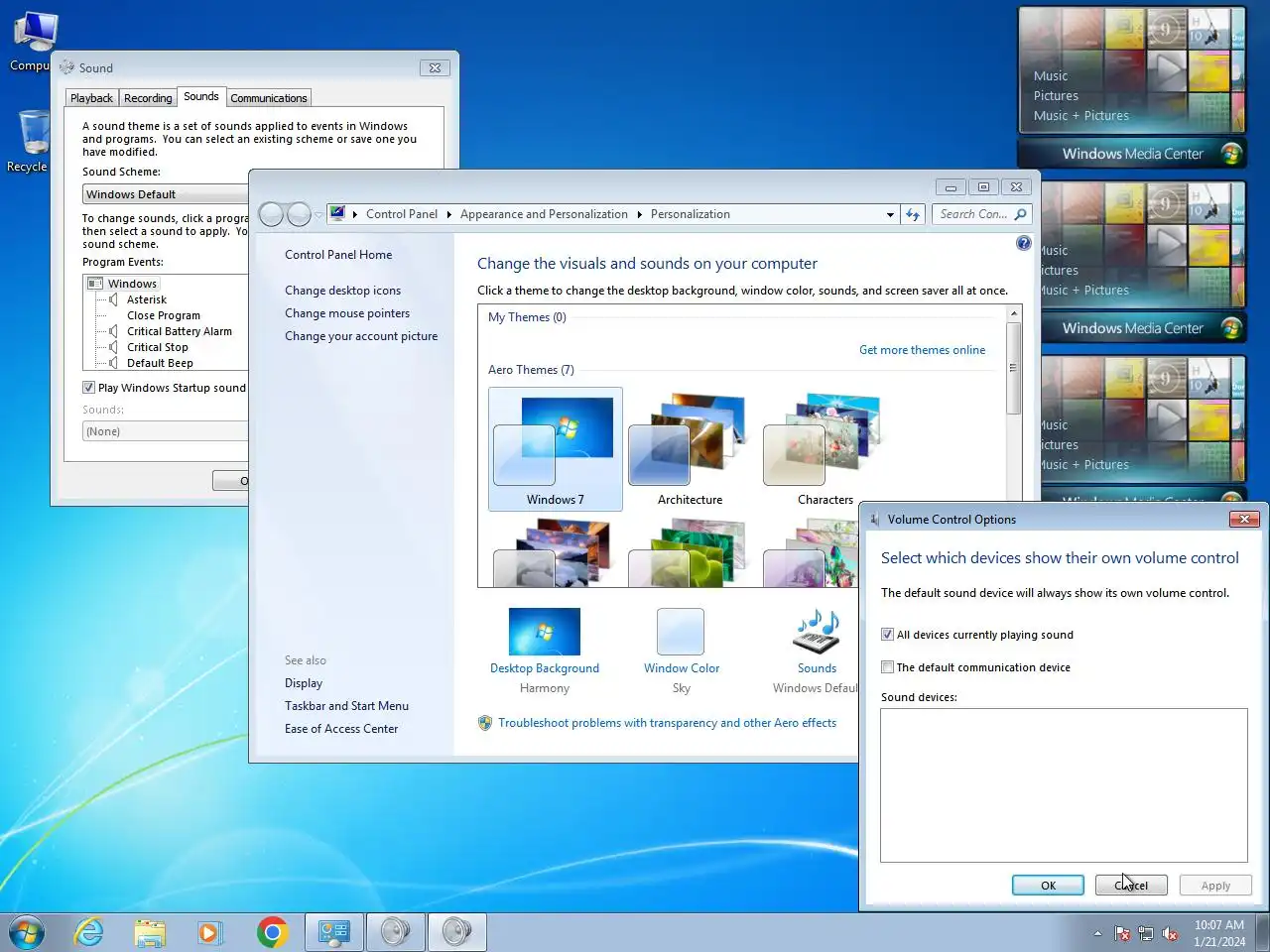The height and width of the screenshot is (952, 1270).
Task: Launch Windows Media Player from taskbar
Action: (209, 932)
